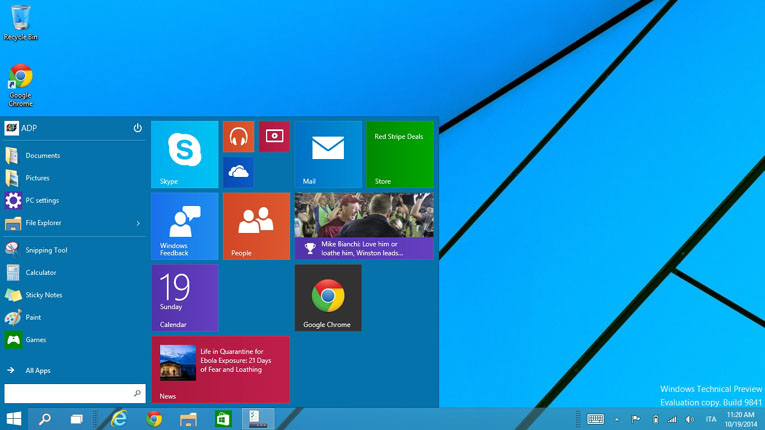Open the Mail tile
This screenshot has height=430, width=765.
coord(328,154)
